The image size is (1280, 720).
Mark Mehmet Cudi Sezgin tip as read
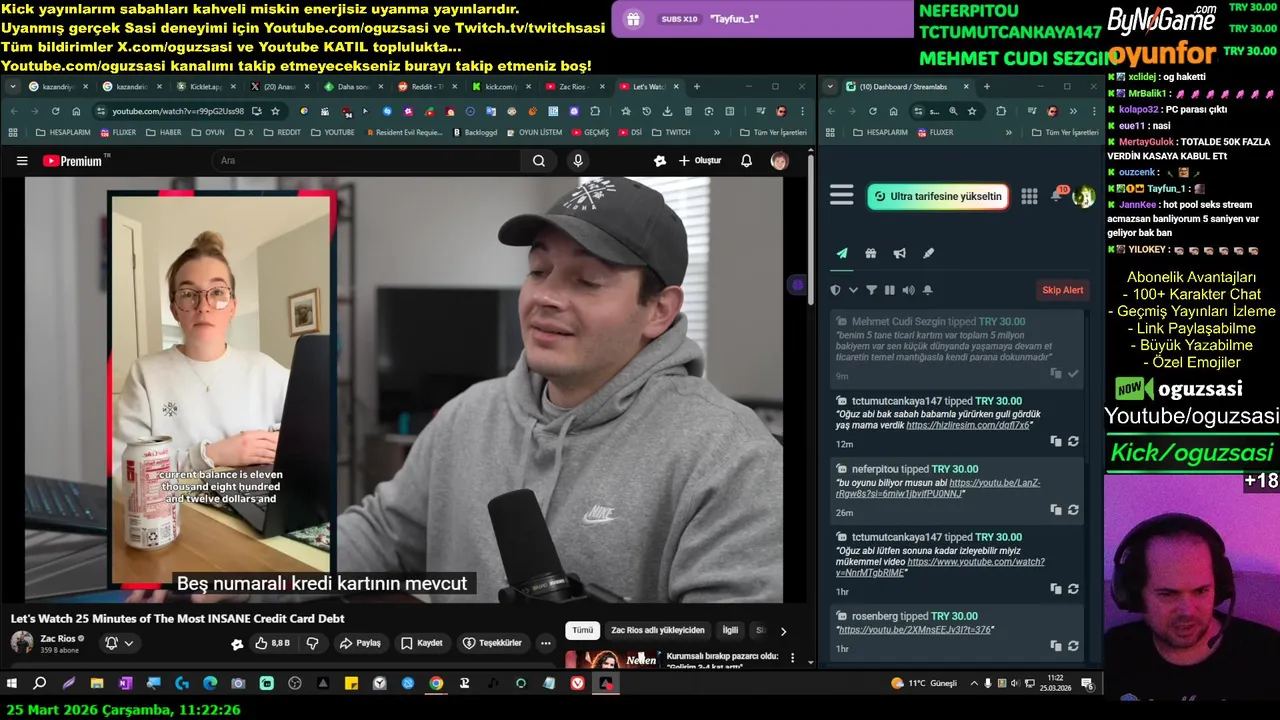[x=1073, y=373]
